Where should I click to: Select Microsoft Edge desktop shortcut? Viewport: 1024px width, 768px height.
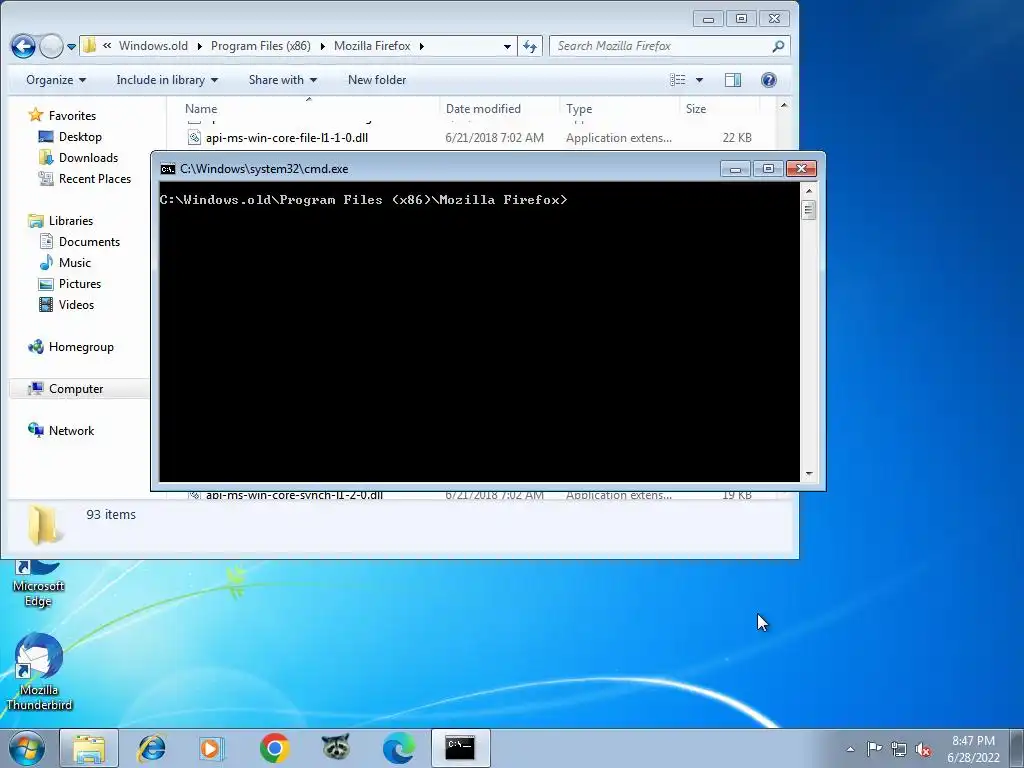[x=38, y=583]
